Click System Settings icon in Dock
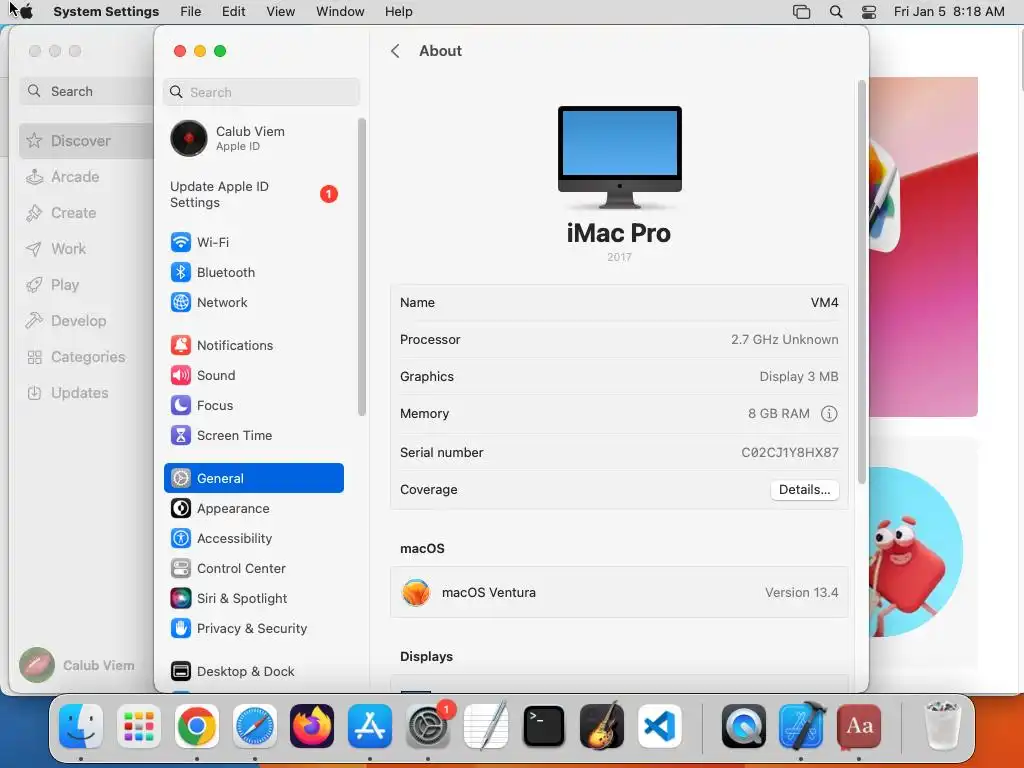Viewport: 1024px width, 768px height. coord(428,726)
